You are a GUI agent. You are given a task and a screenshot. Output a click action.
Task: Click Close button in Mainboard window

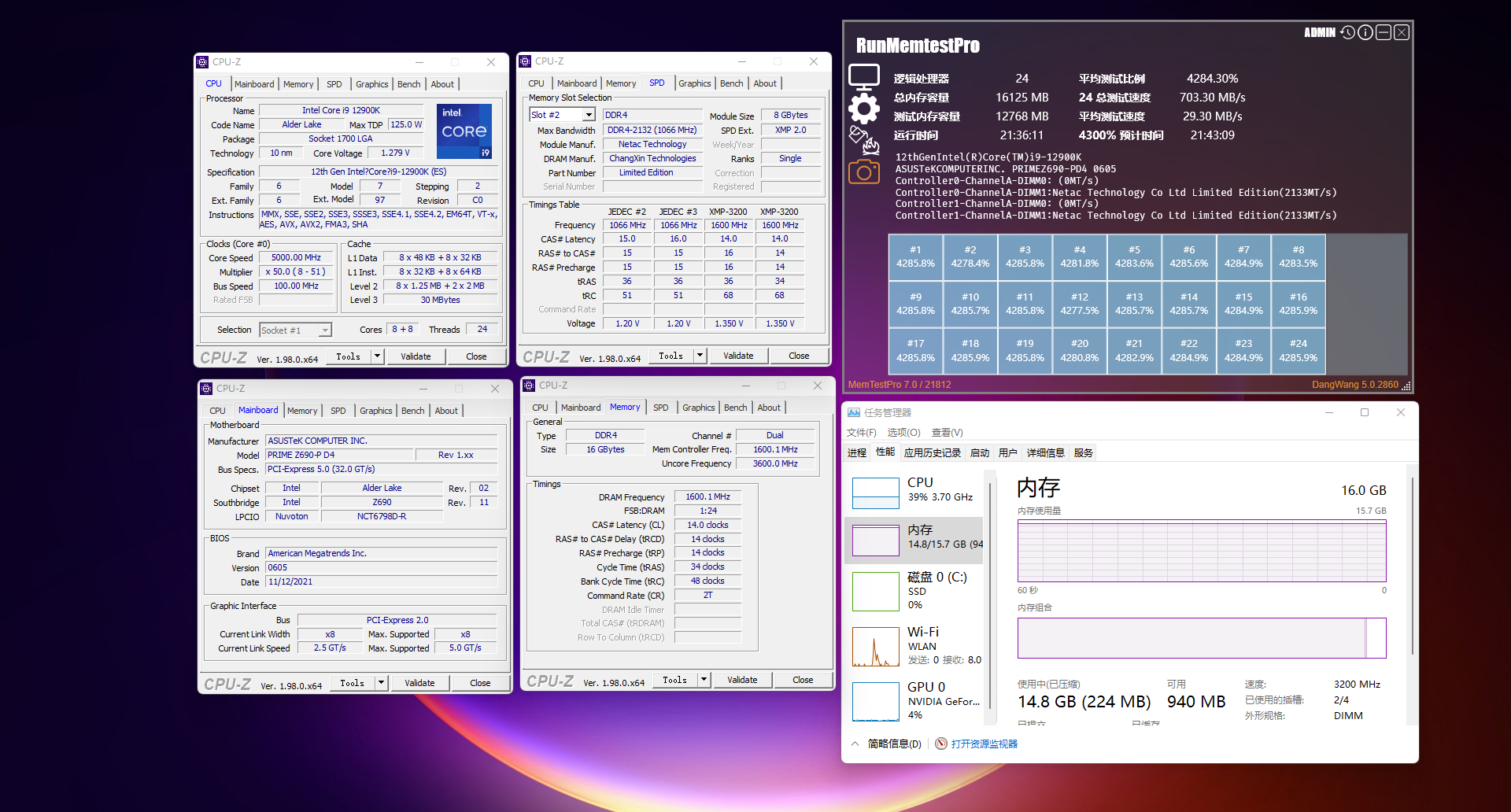pyautogui.click(x=480, y=683)
